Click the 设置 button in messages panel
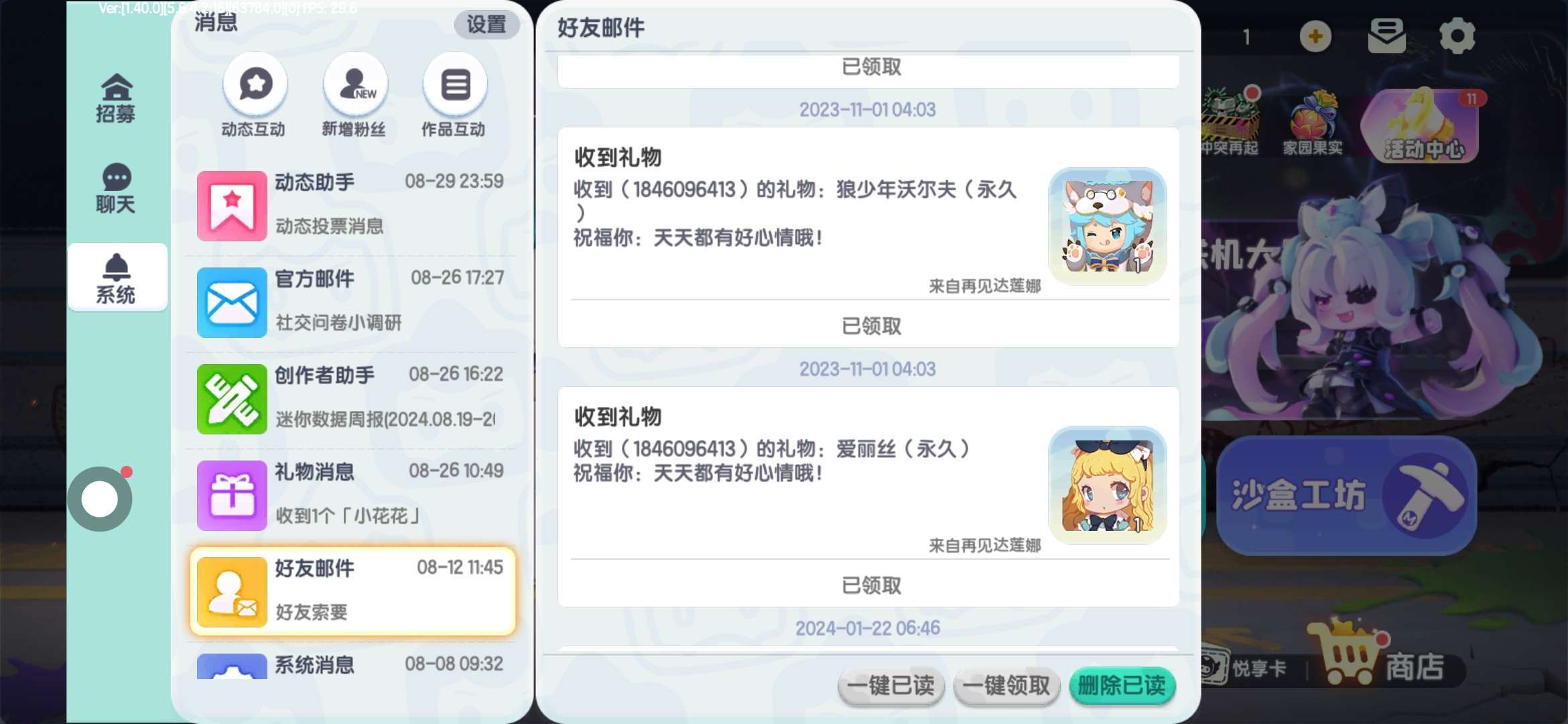The height and width of the screenshot is (724, 1568). point(486,25)
